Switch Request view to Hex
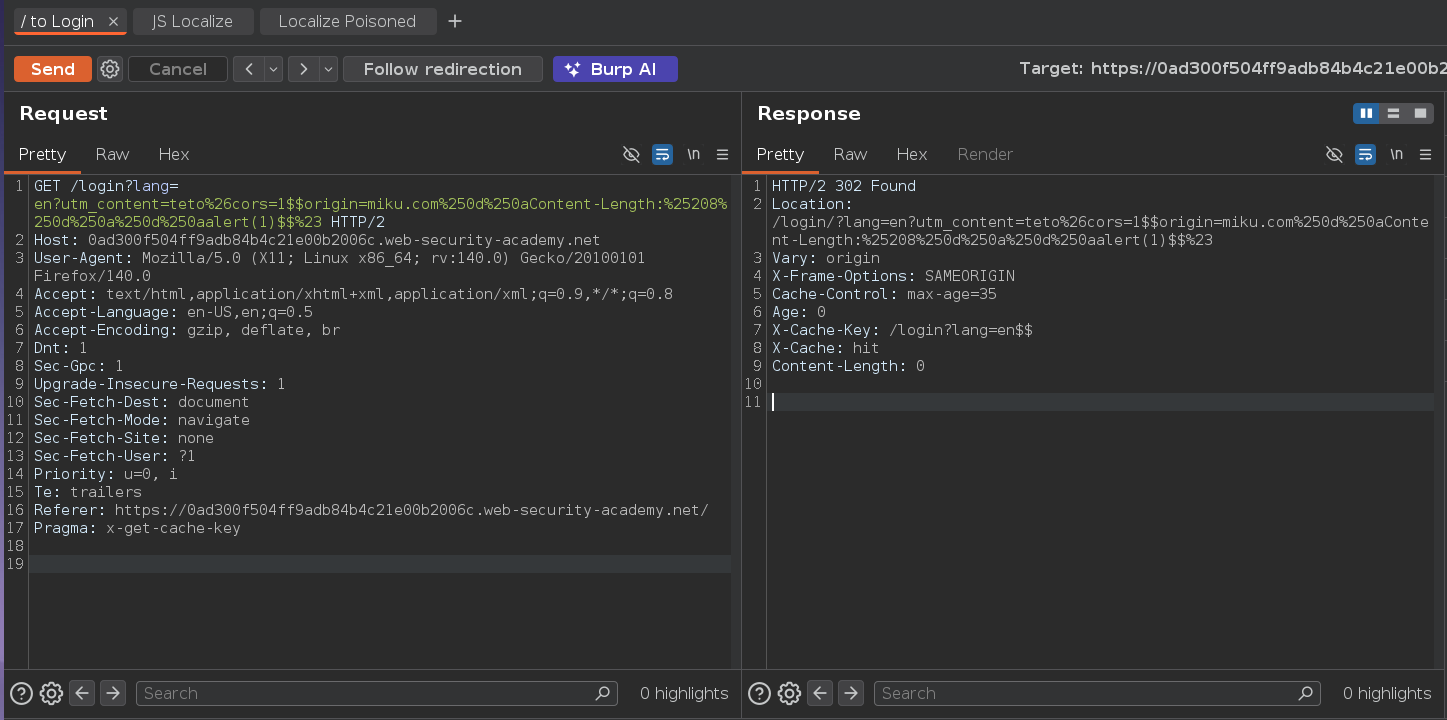1447x720 pixels. [174, 154]
